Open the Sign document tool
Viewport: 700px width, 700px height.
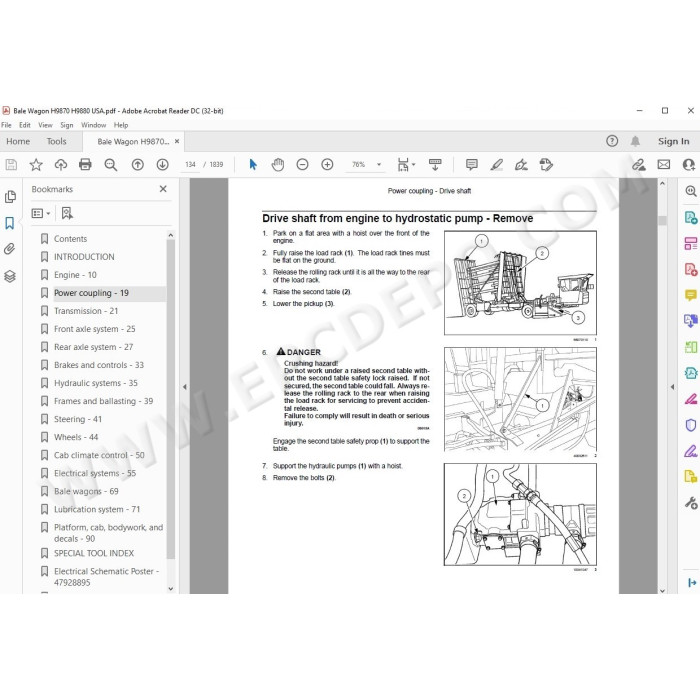[x=521, y=165]
